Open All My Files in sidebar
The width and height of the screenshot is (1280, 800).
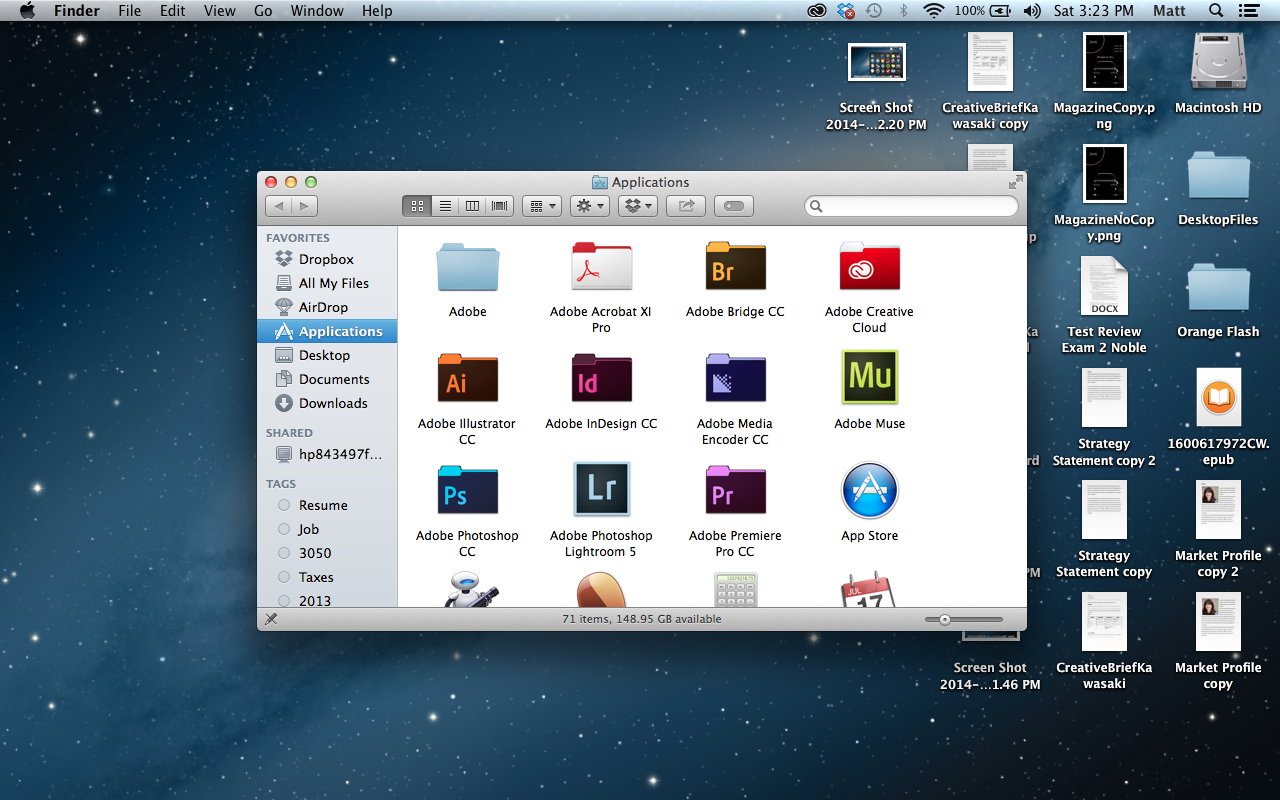(327, 283)
